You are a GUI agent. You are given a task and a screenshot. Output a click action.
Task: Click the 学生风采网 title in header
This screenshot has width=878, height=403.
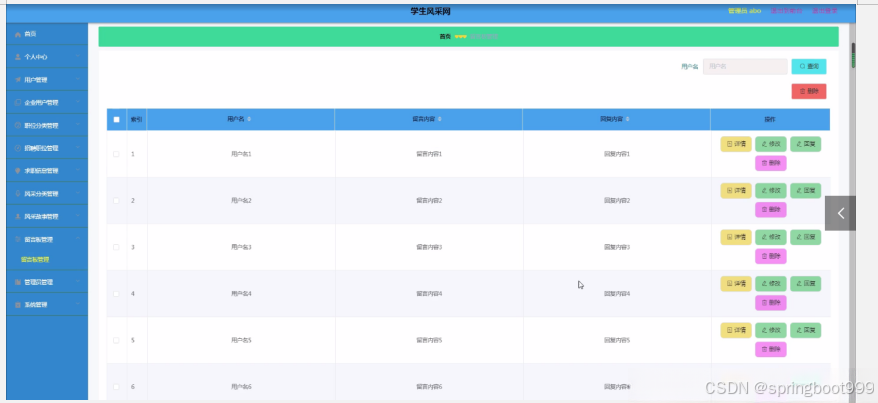point(430,11)
